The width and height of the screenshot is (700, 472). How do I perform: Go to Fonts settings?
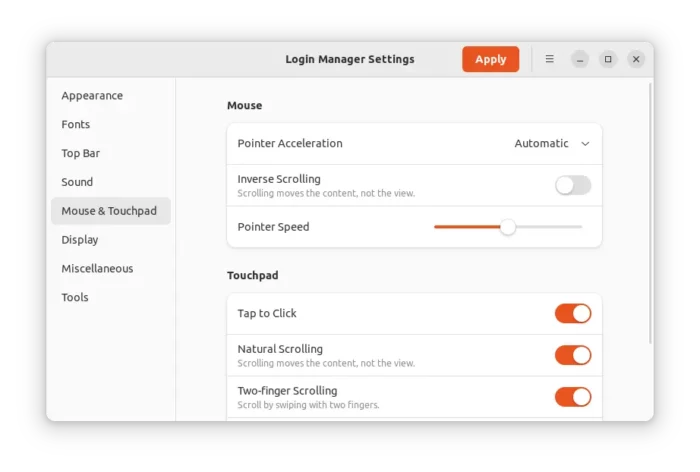111,124
